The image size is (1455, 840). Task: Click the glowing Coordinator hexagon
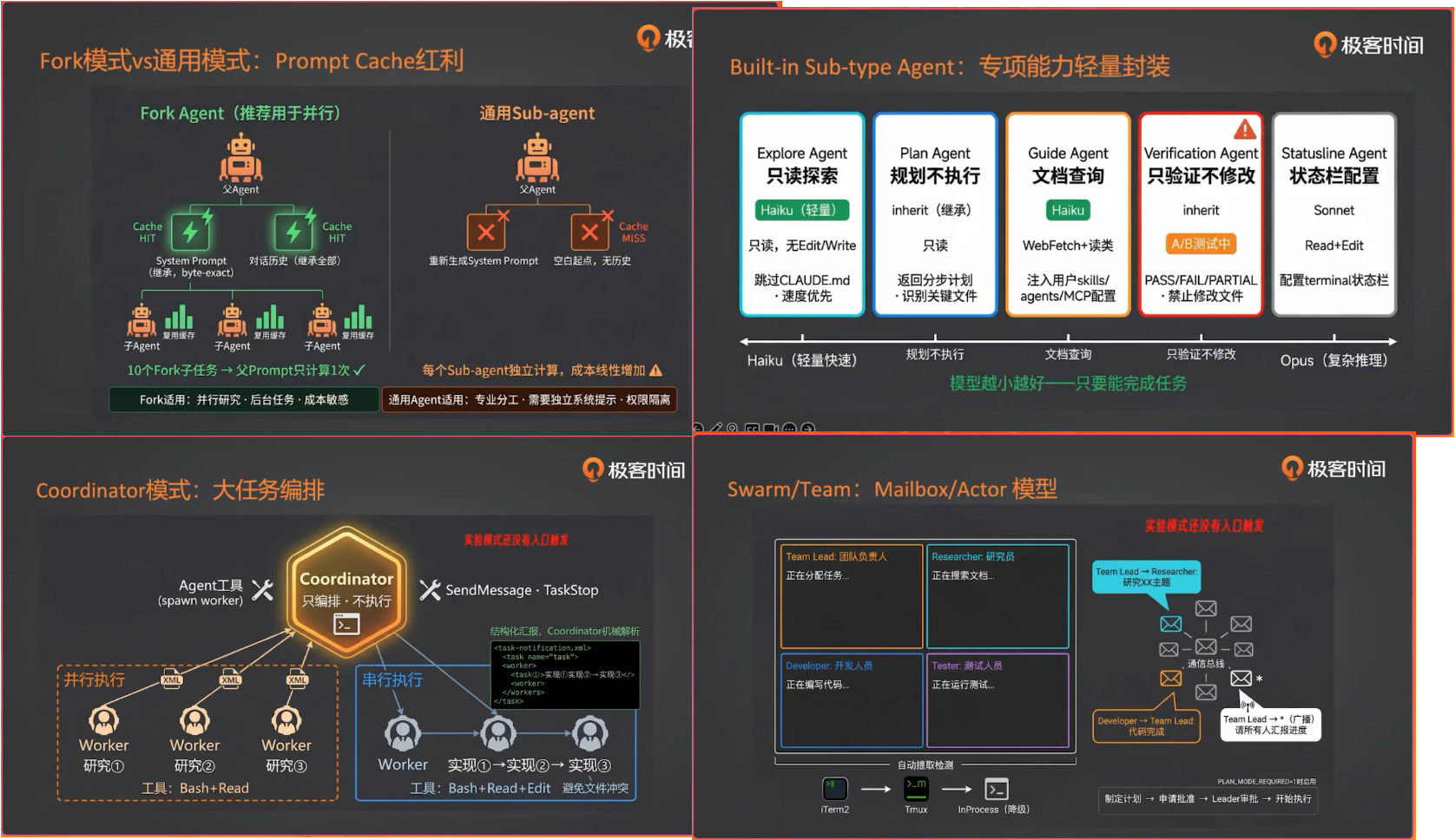click(346, 594)
